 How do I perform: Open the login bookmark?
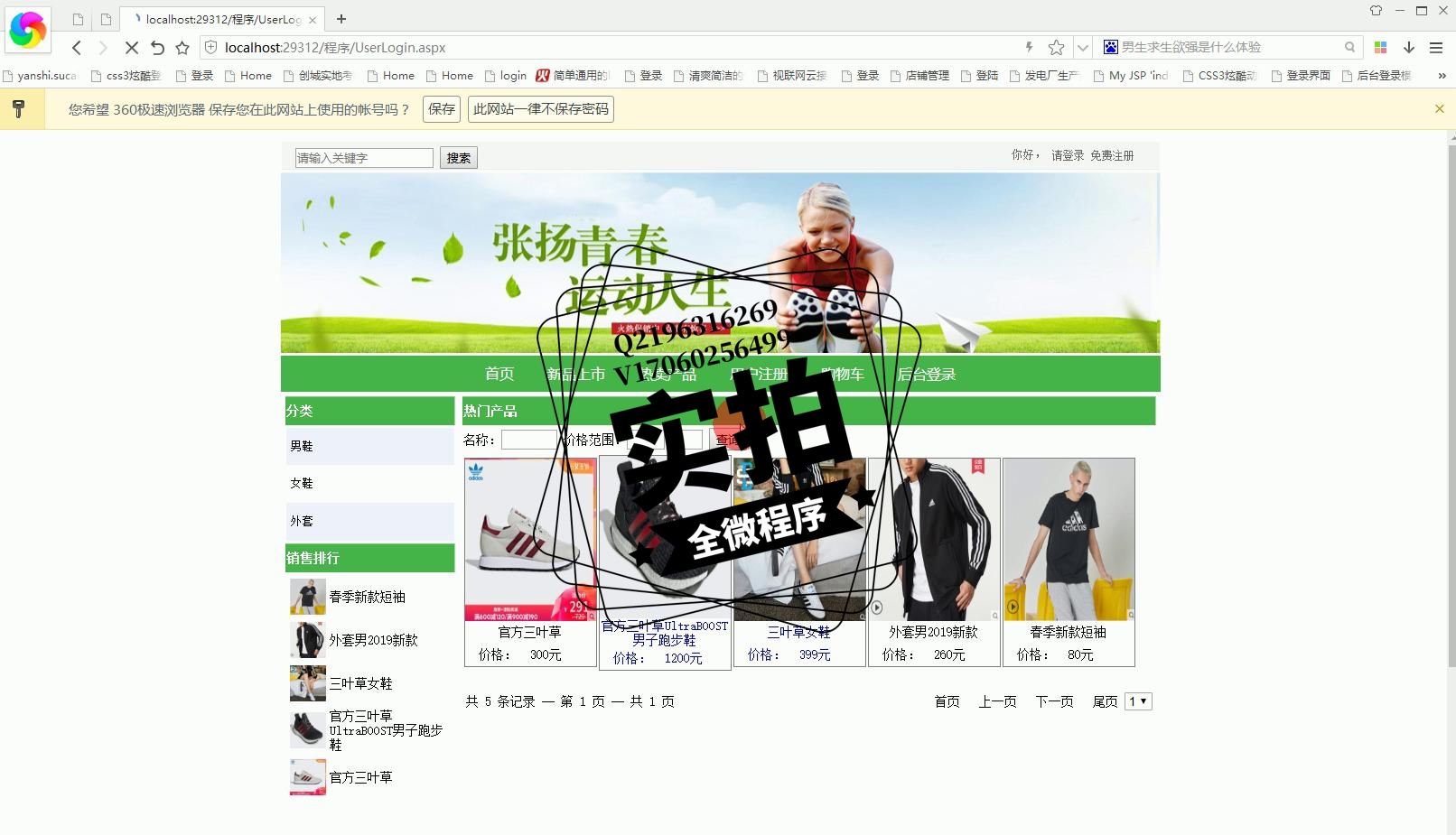[x=506, y=76]
